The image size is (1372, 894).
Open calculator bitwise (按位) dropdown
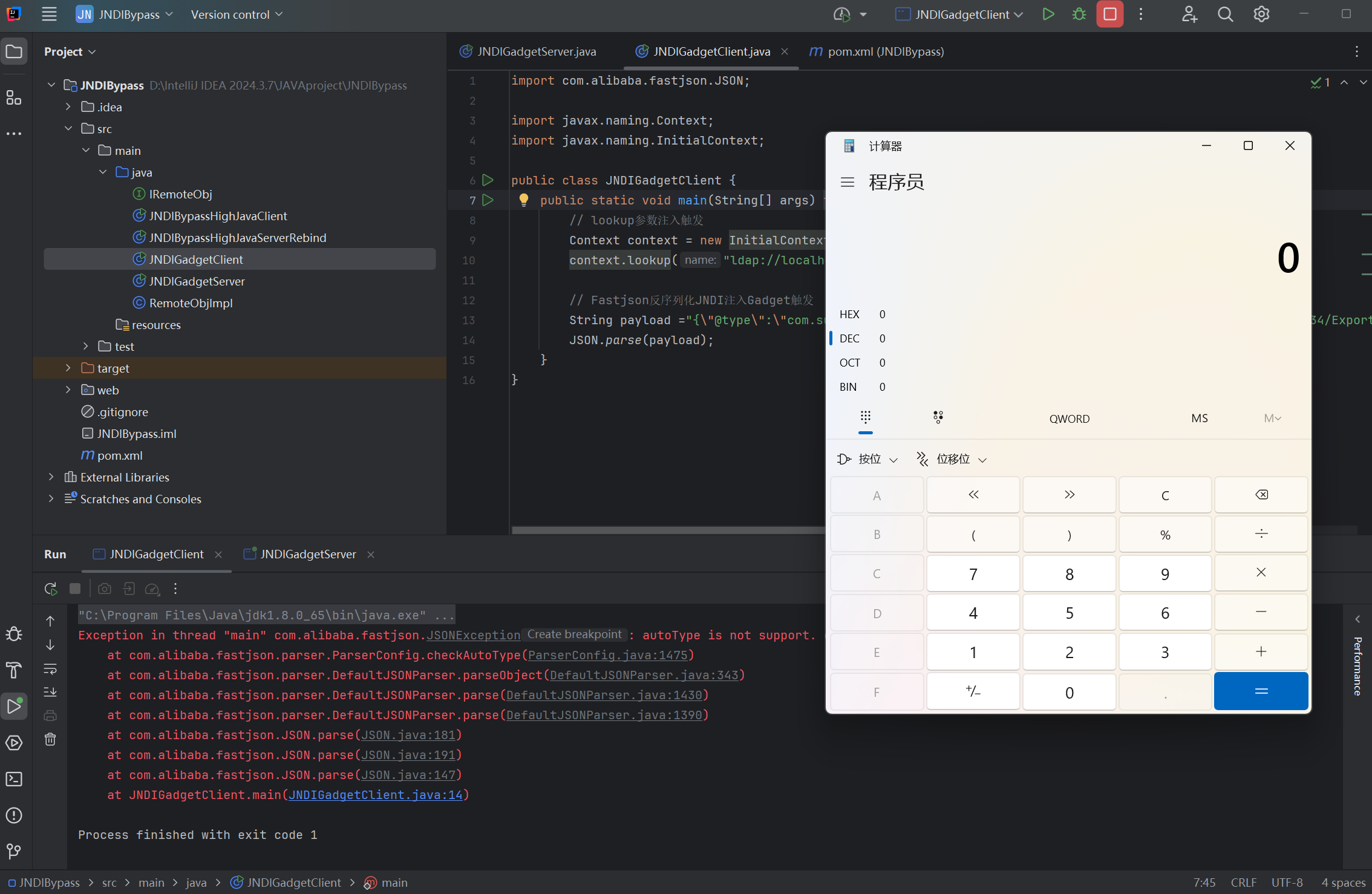[868, 460]
